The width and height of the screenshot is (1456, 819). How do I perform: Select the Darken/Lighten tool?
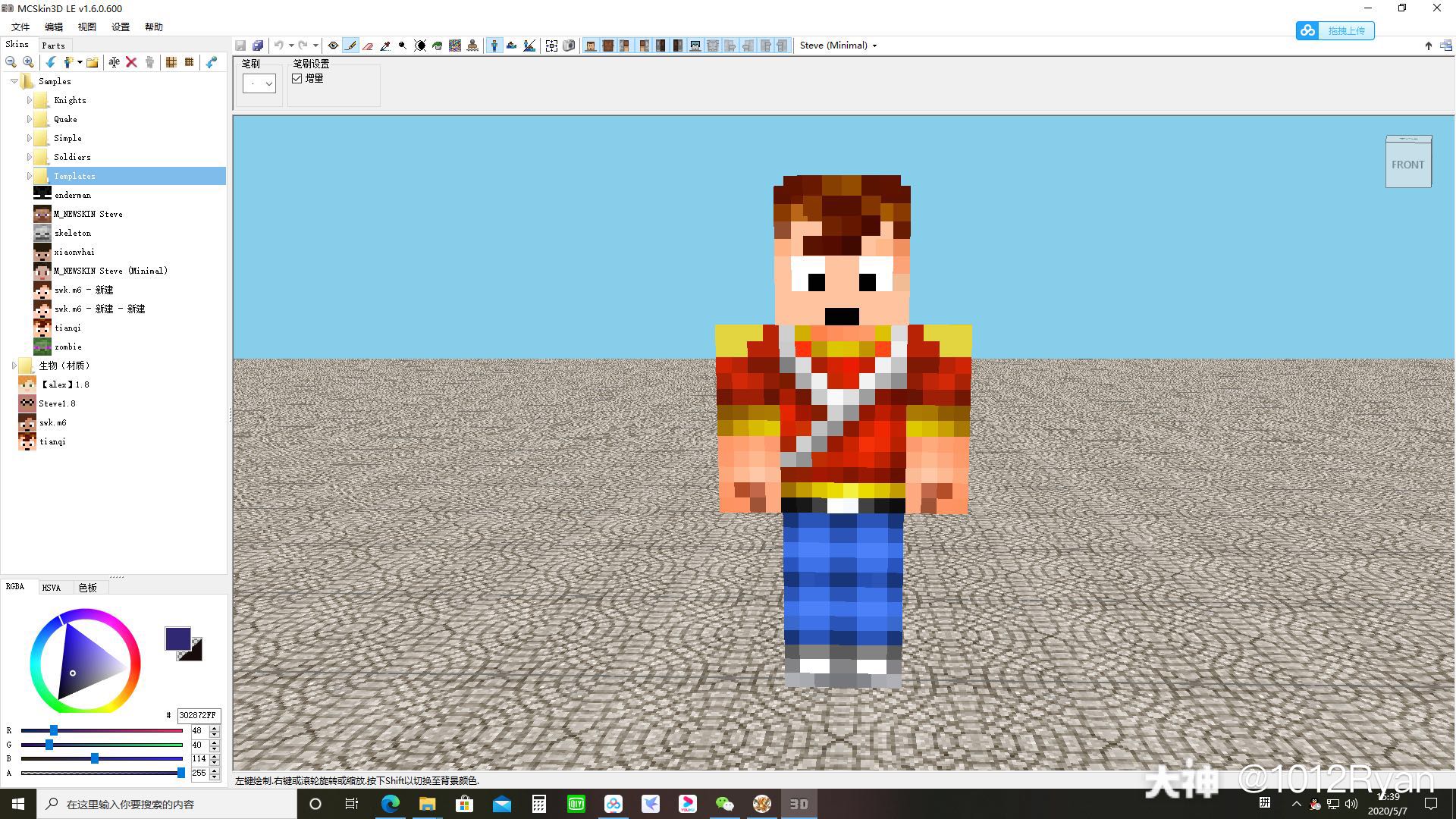420,45
